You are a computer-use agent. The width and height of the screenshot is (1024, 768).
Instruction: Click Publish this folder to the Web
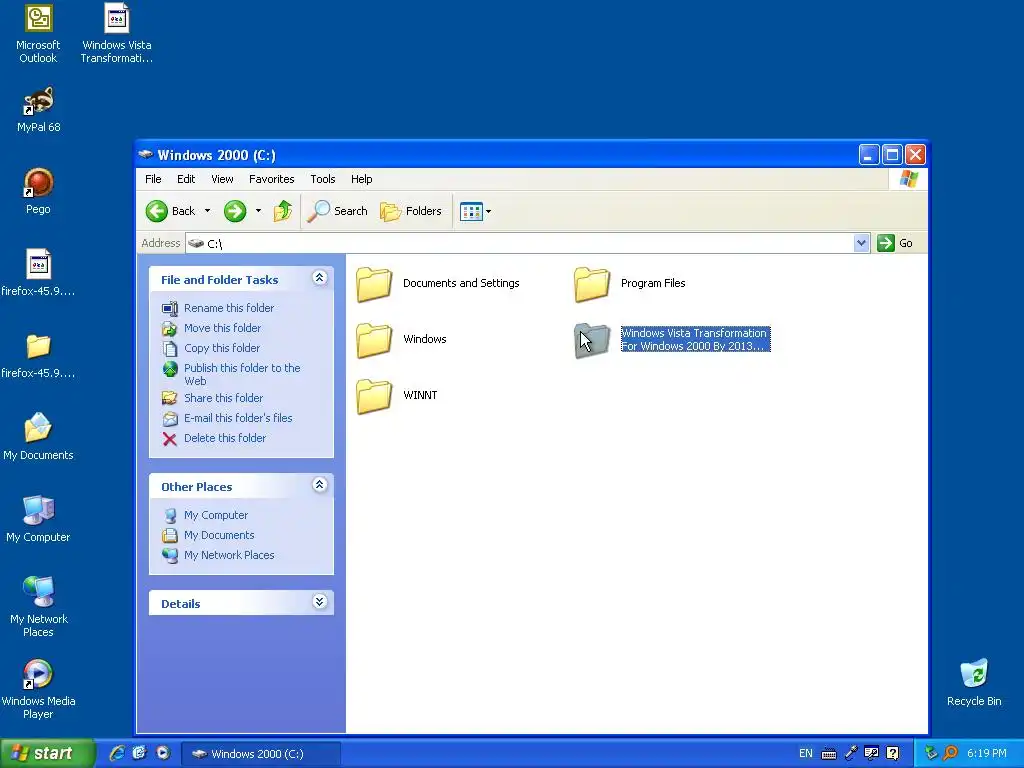pos(242,374)
